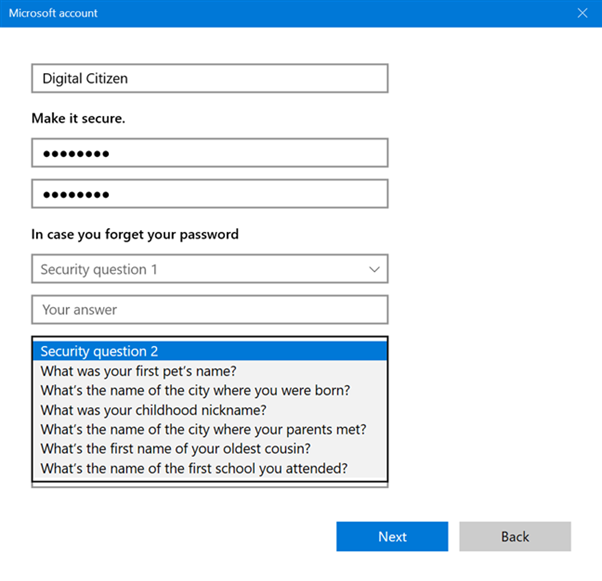602x581 pixels.
Task: Click the chevron arrow on Security question 1
Action: 374,269
